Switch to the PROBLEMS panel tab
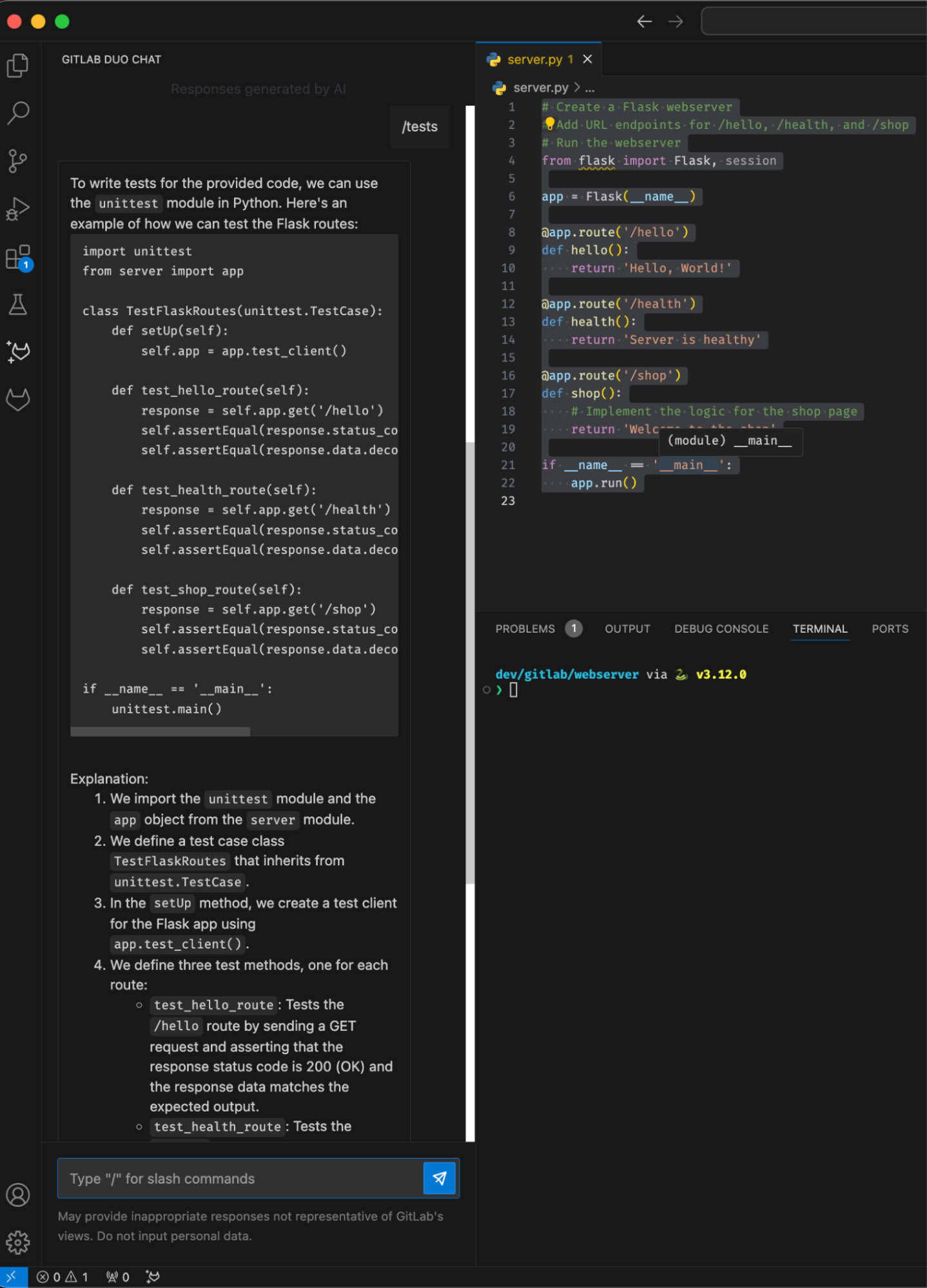This screenshot has height=1288, width=927. tap(525, 629)
